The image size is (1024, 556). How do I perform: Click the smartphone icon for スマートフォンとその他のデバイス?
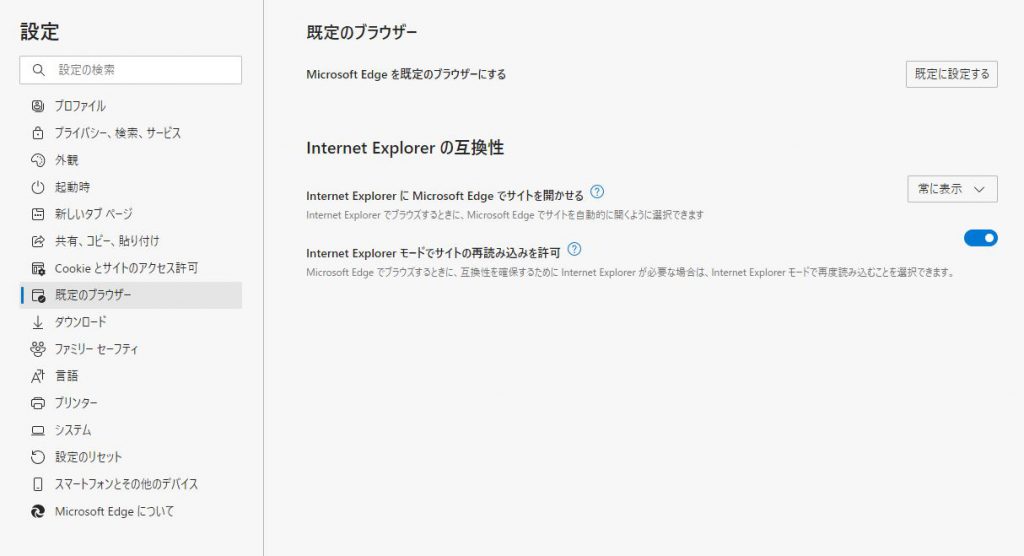(x=38, y=484)
